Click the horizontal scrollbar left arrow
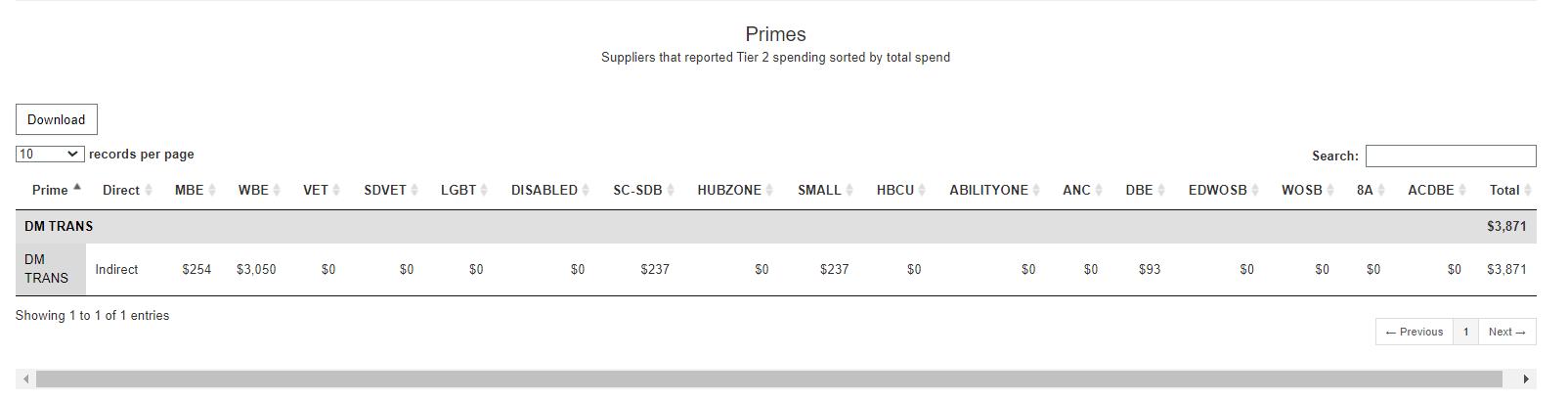This screenshot has width=1568, height=402. point(25,379)
